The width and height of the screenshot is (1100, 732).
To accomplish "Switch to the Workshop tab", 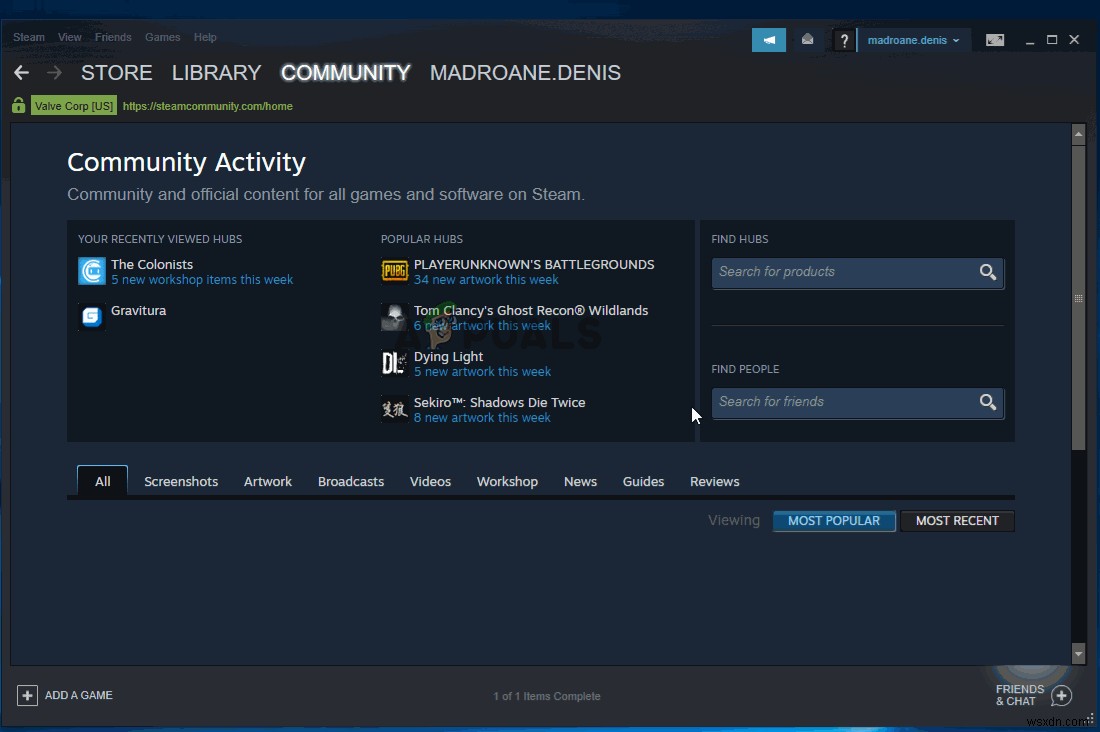I will [x=507, y=481].
